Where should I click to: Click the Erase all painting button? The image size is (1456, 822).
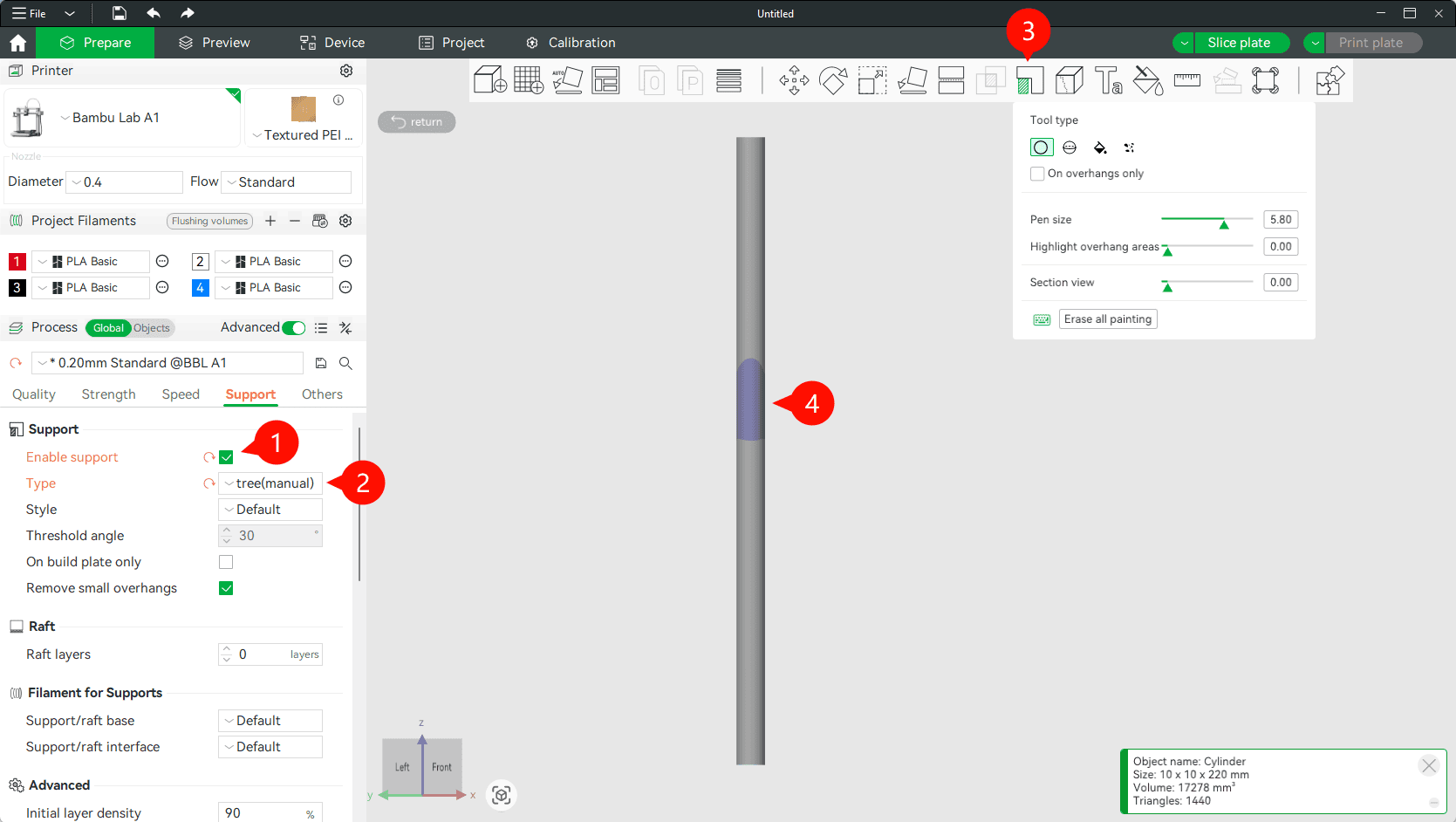(x=1108, y=319)
